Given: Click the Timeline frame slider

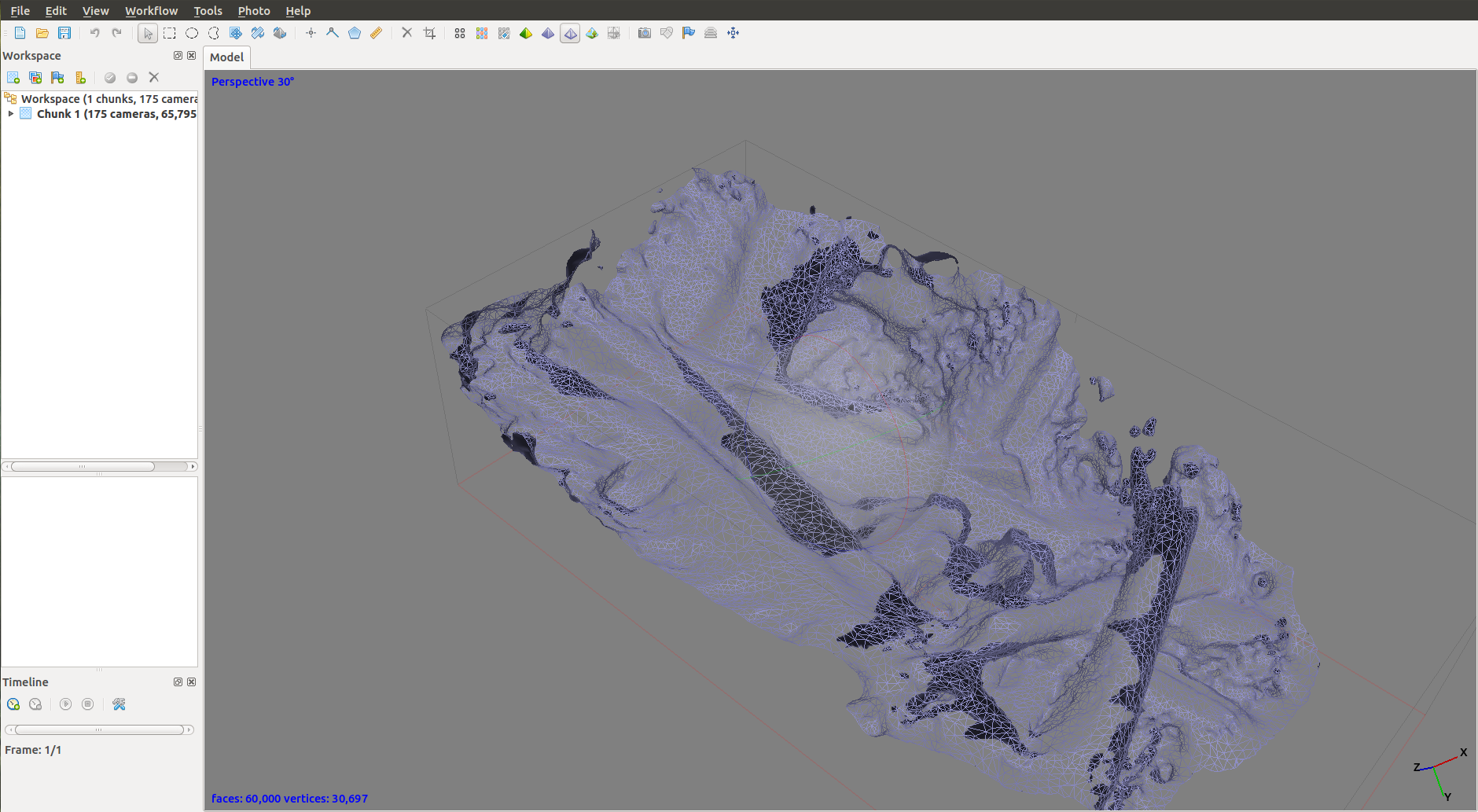Looking at the screenshot, I should click(x=98, y=730).
